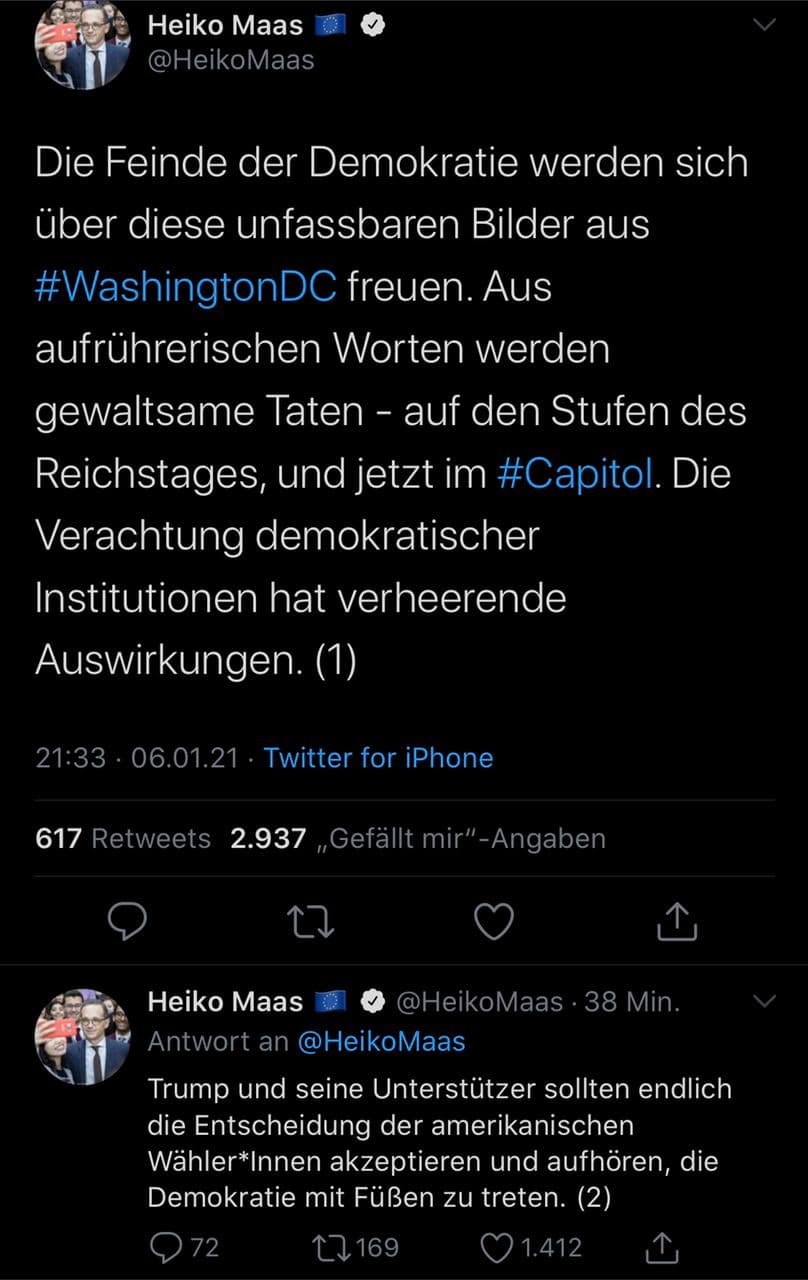The width and height of the screenshot is (808, 1280).
Task: Share the main tweet via share icon
Action: pos(676,922)
